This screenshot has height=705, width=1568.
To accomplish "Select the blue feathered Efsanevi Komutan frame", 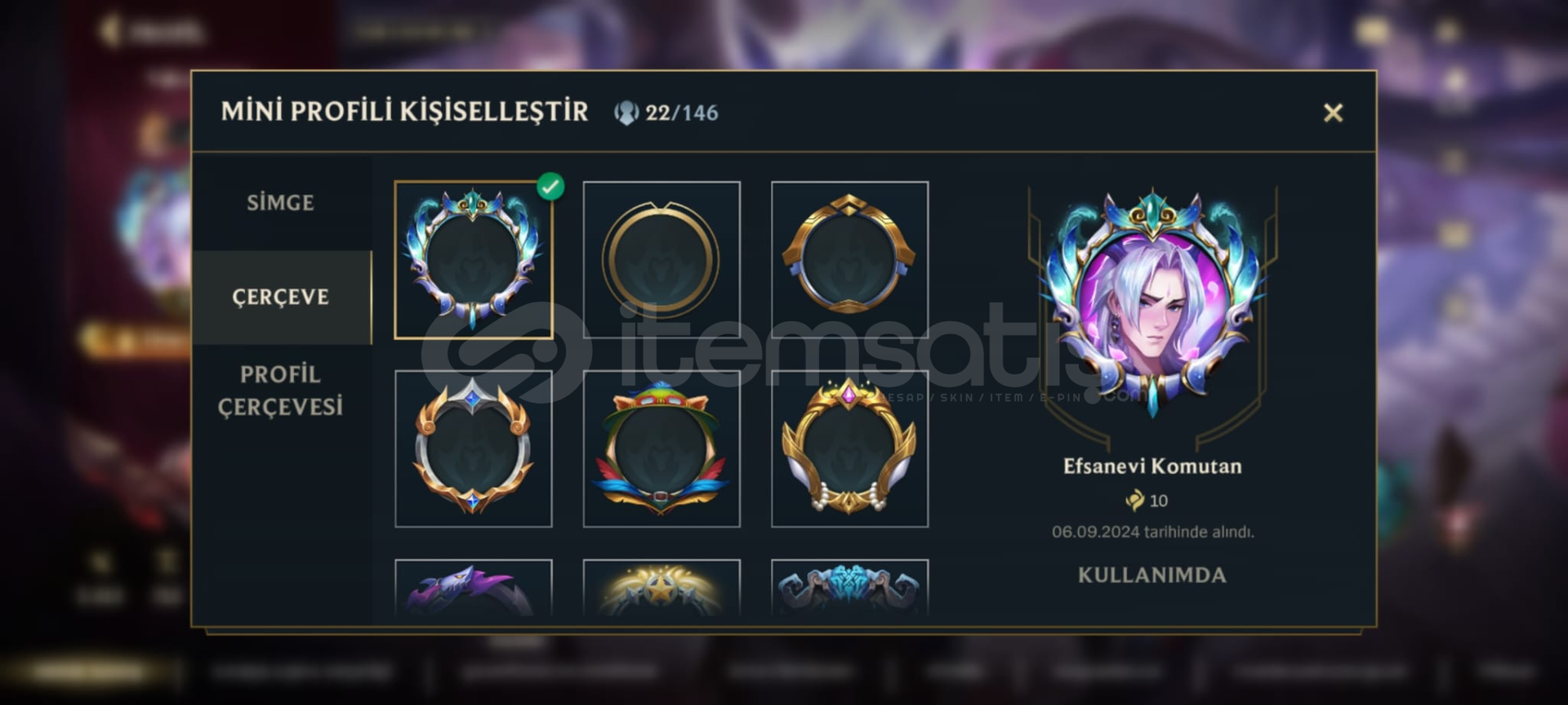I will tap(474, 260).
